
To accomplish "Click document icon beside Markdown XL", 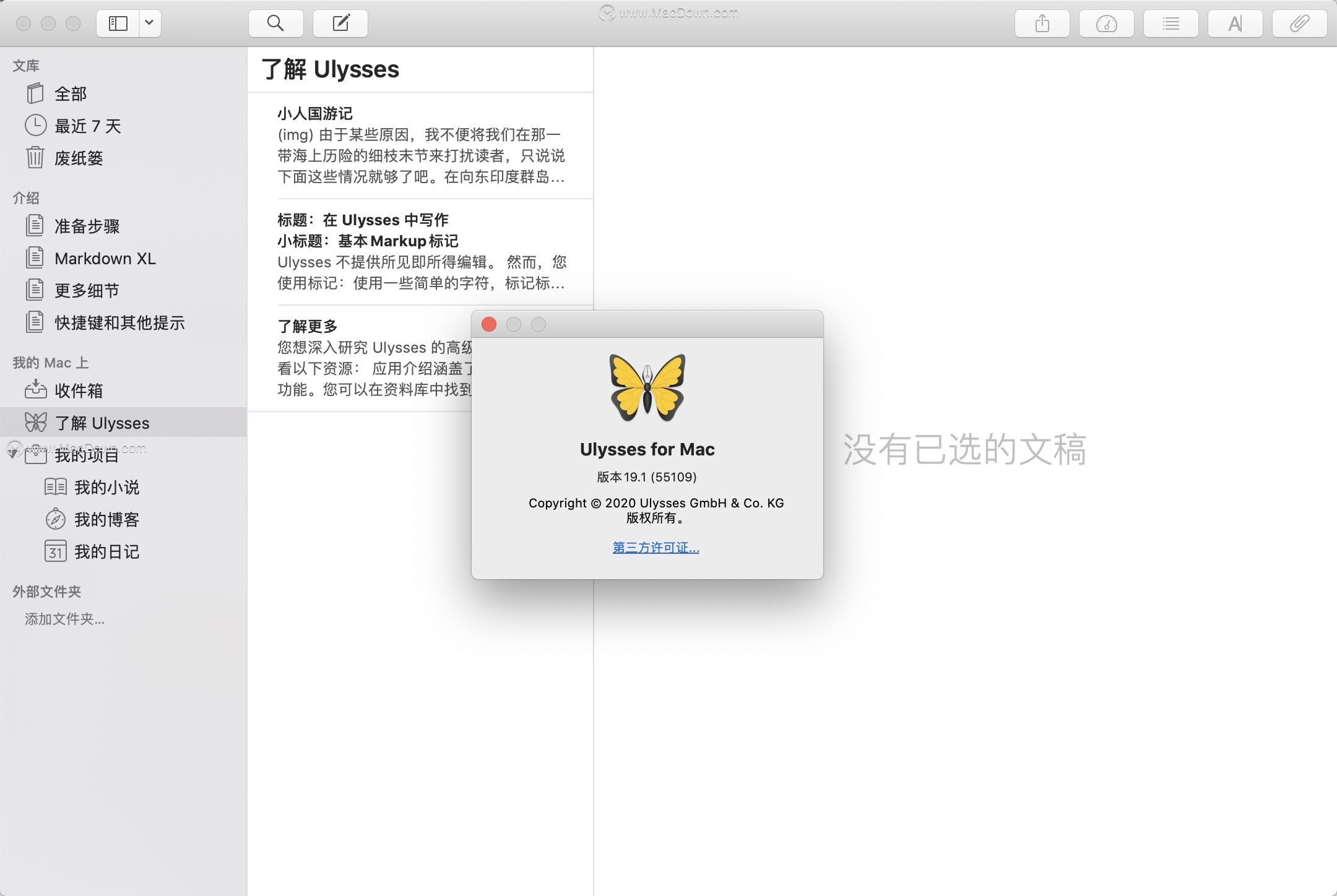I will point(35,257).
